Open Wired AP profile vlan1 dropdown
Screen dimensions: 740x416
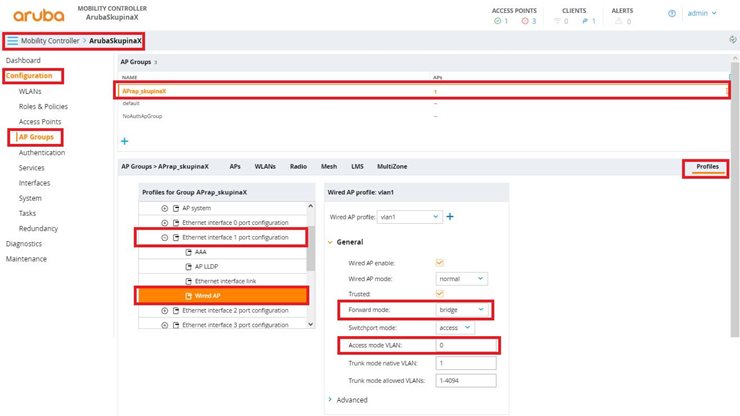[x=410, y=217]
